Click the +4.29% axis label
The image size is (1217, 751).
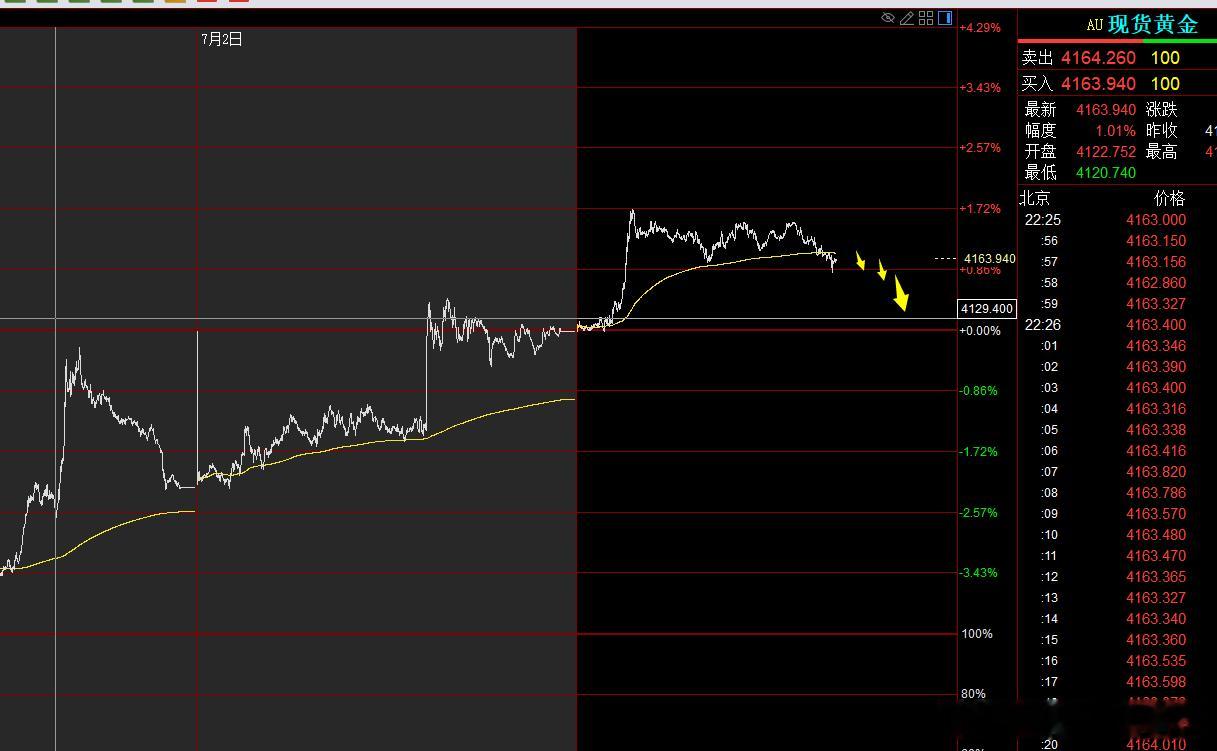(x=980, y=28)
